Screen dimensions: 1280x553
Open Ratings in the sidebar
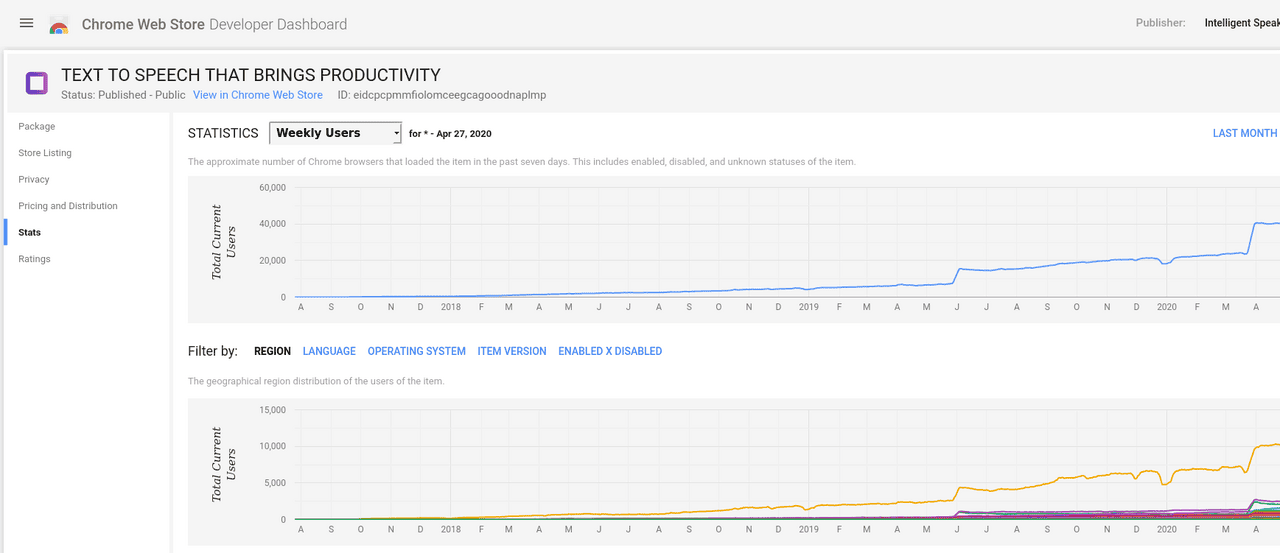pos(34,259)
